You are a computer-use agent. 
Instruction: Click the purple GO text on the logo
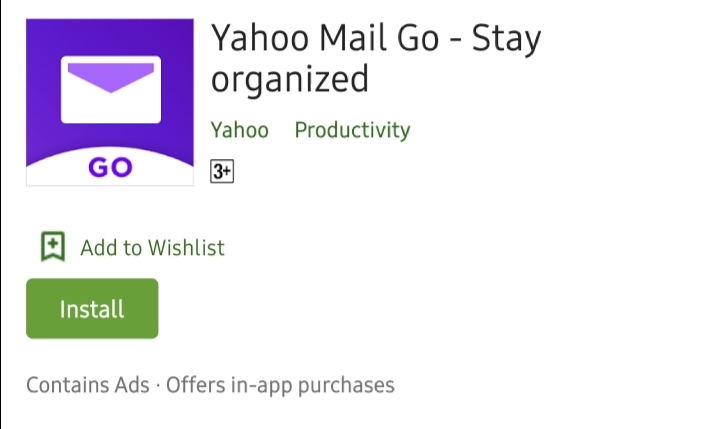coord(110,168)
